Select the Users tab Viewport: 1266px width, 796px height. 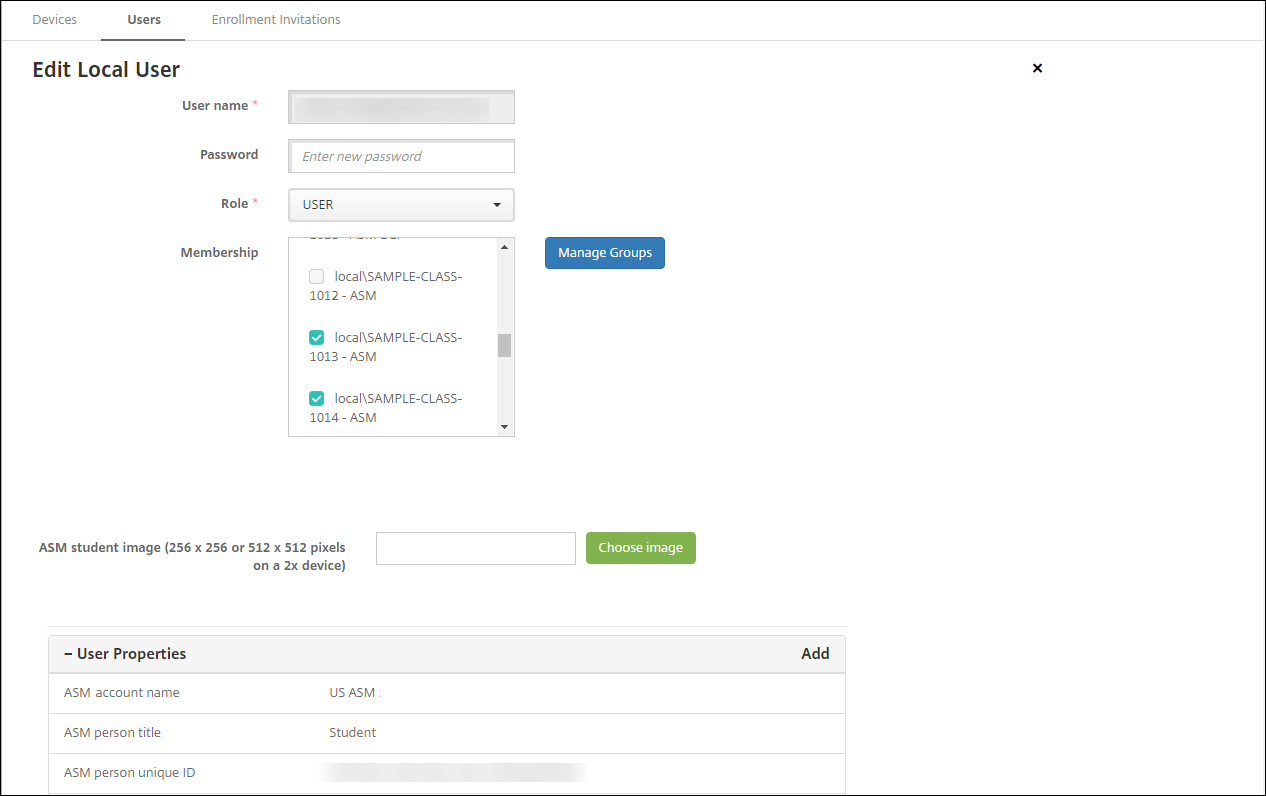tap(144, 20)
